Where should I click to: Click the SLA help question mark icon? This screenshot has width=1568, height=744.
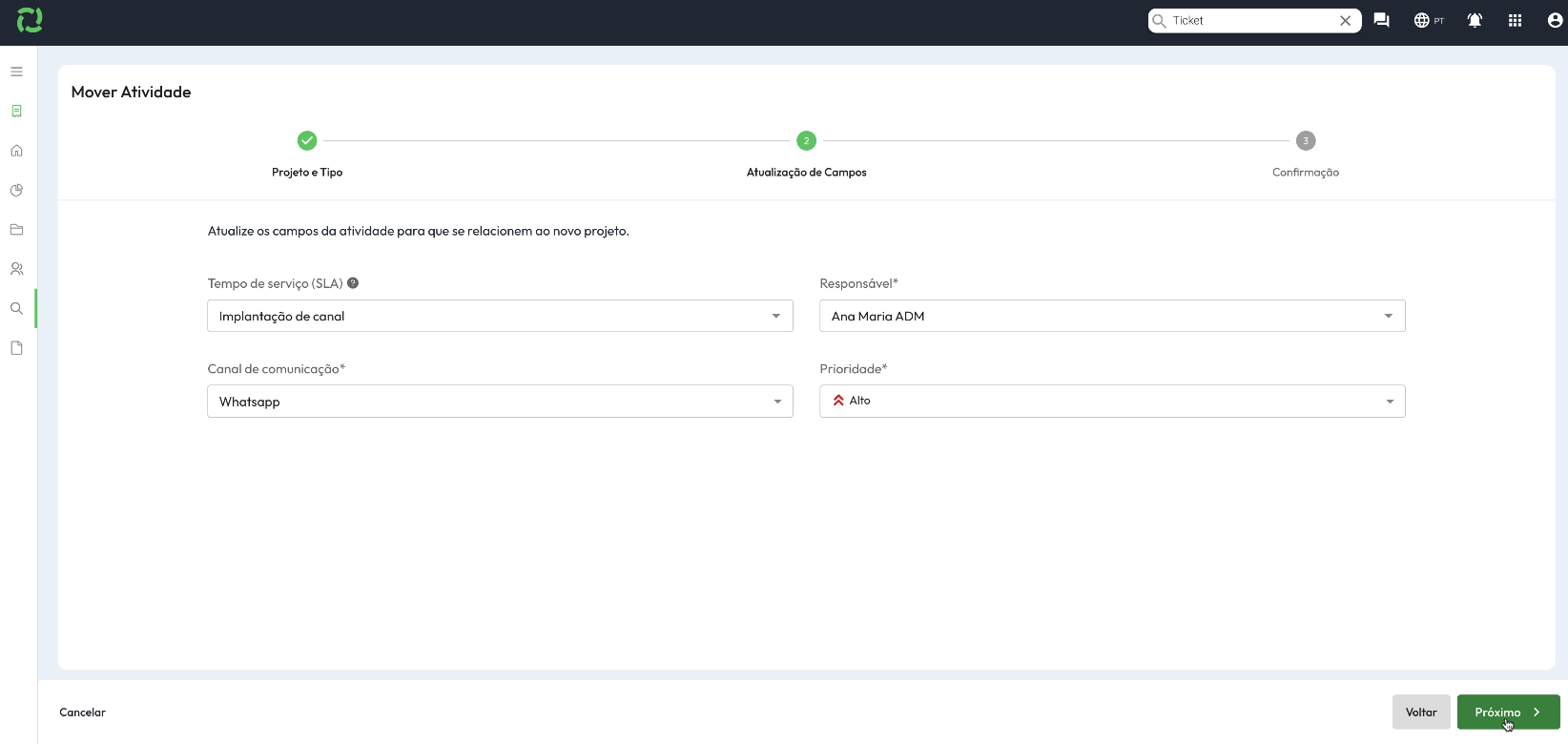pyautogui.click(x=353, y=283)
